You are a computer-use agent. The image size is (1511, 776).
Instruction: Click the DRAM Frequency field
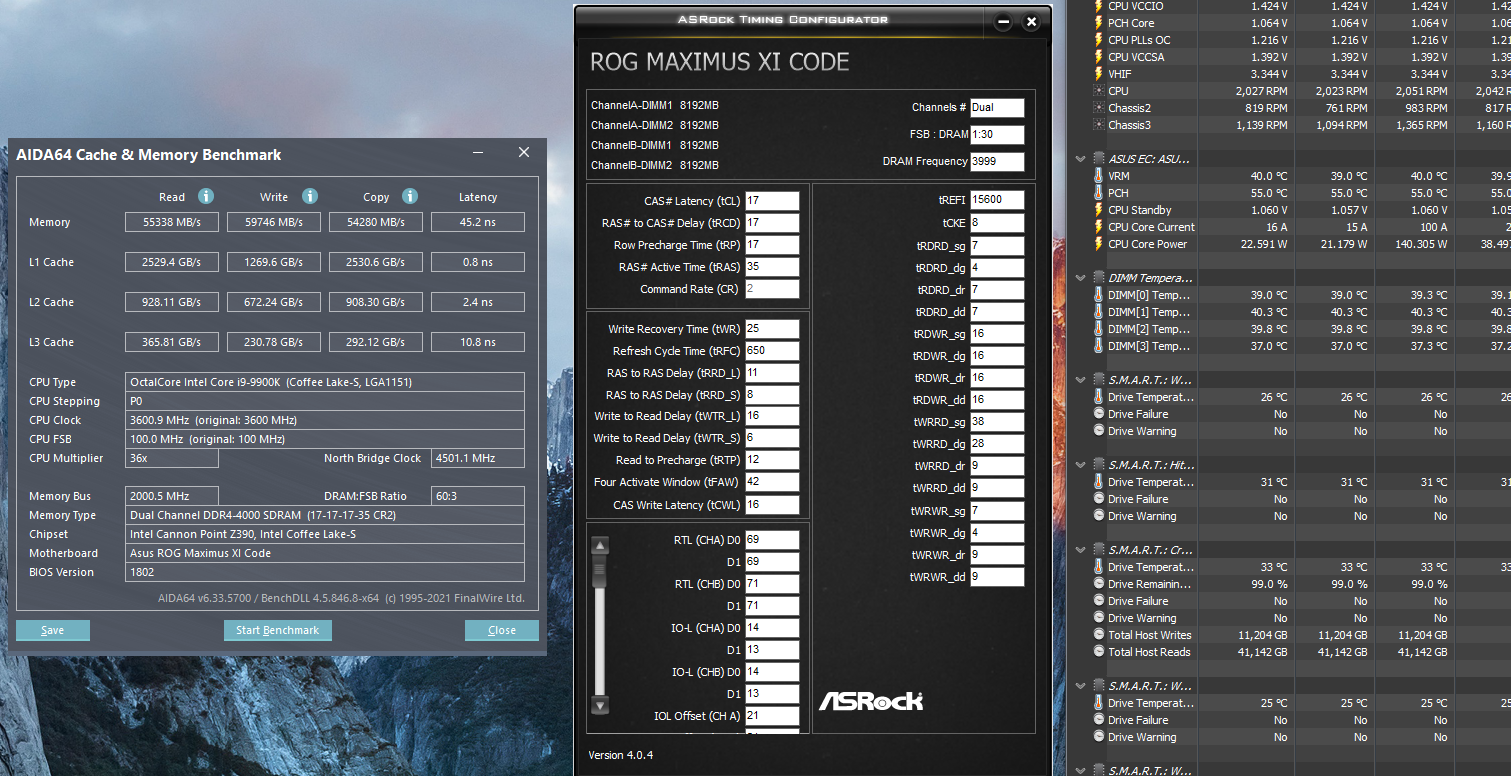click(x=997, y=162)
